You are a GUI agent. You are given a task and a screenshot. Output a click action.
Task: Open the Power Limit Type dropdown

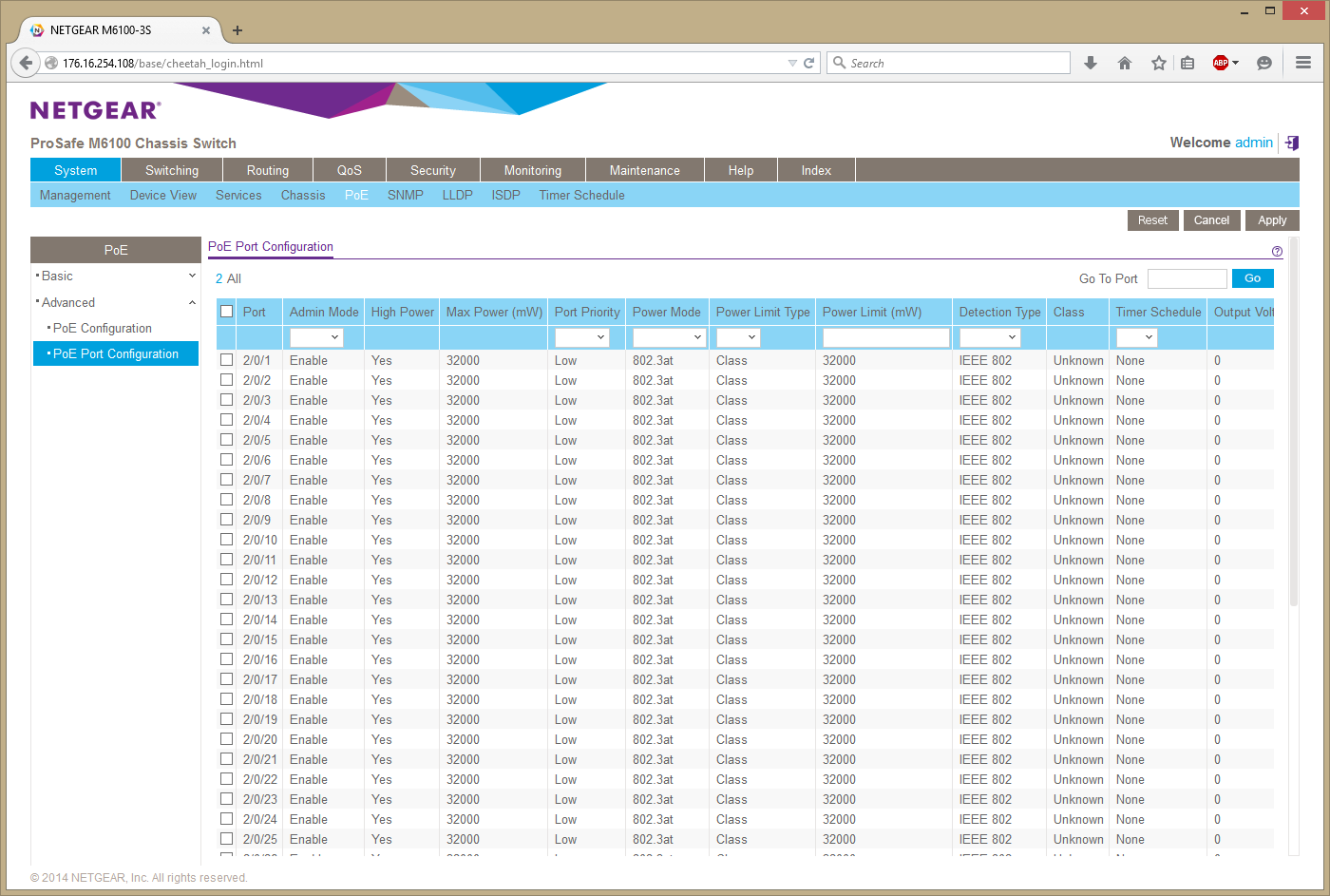coord(737,337)
